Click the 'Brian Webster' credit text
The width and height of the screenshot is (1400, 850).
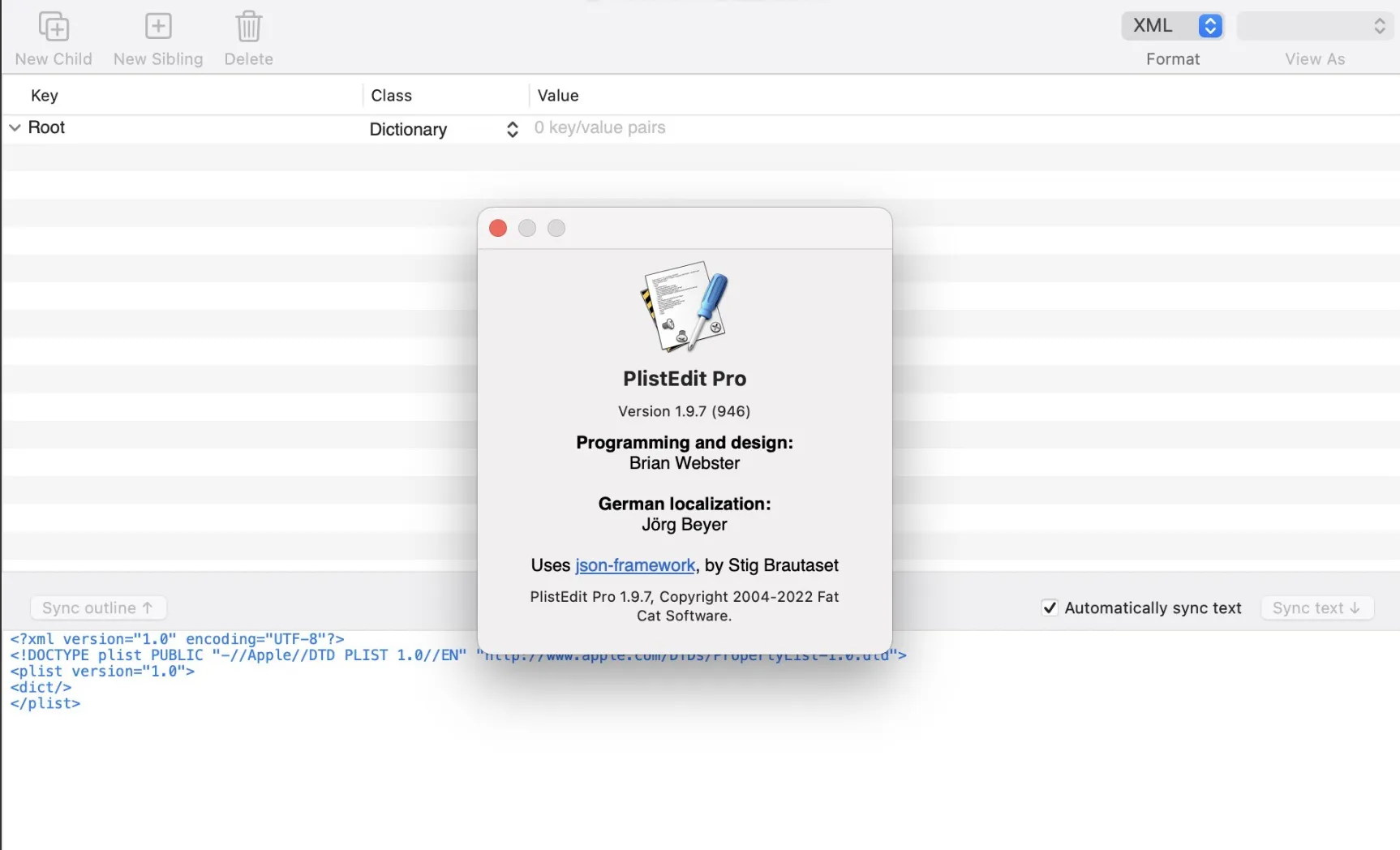pyautogui.click(x=685, y=463)
